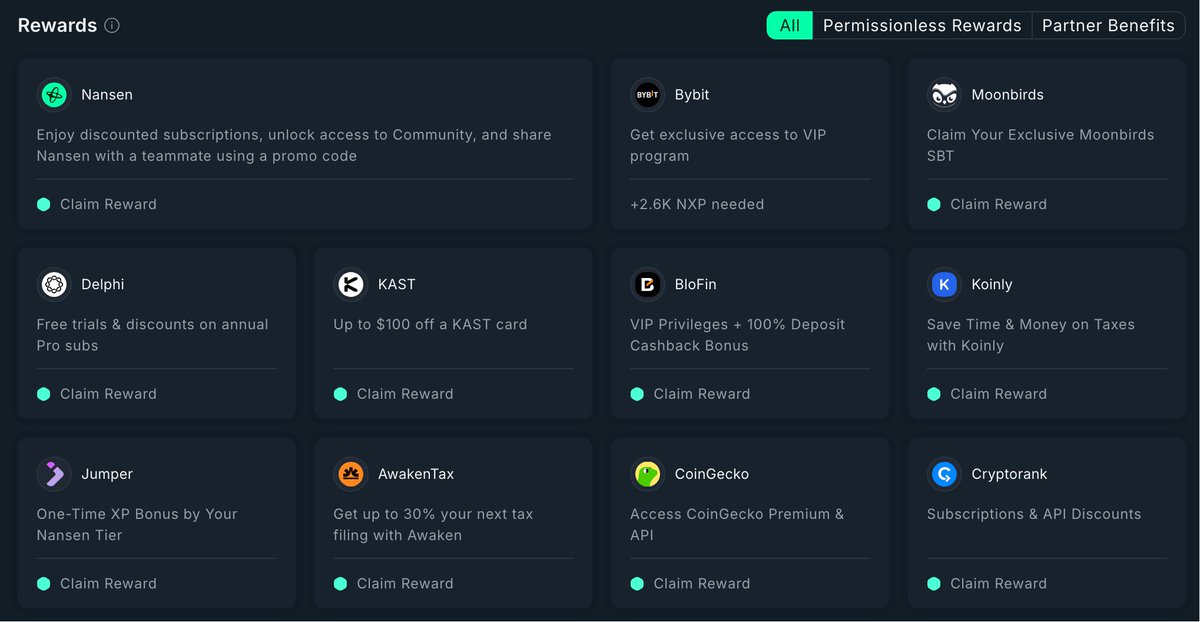This screenshot has height=622, width=1200.
Task: Open the Bybit VIP program card
Action: 750,144
